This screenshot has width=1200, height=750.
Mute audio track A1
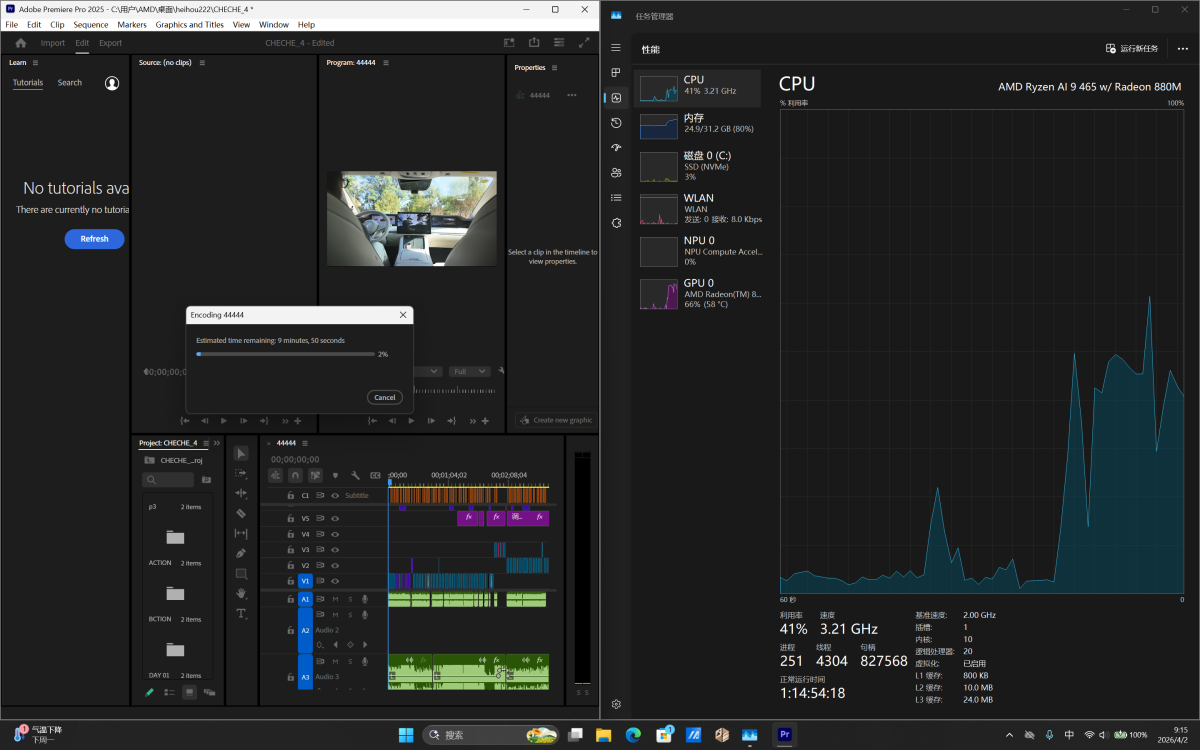click(x=335, y=599)
